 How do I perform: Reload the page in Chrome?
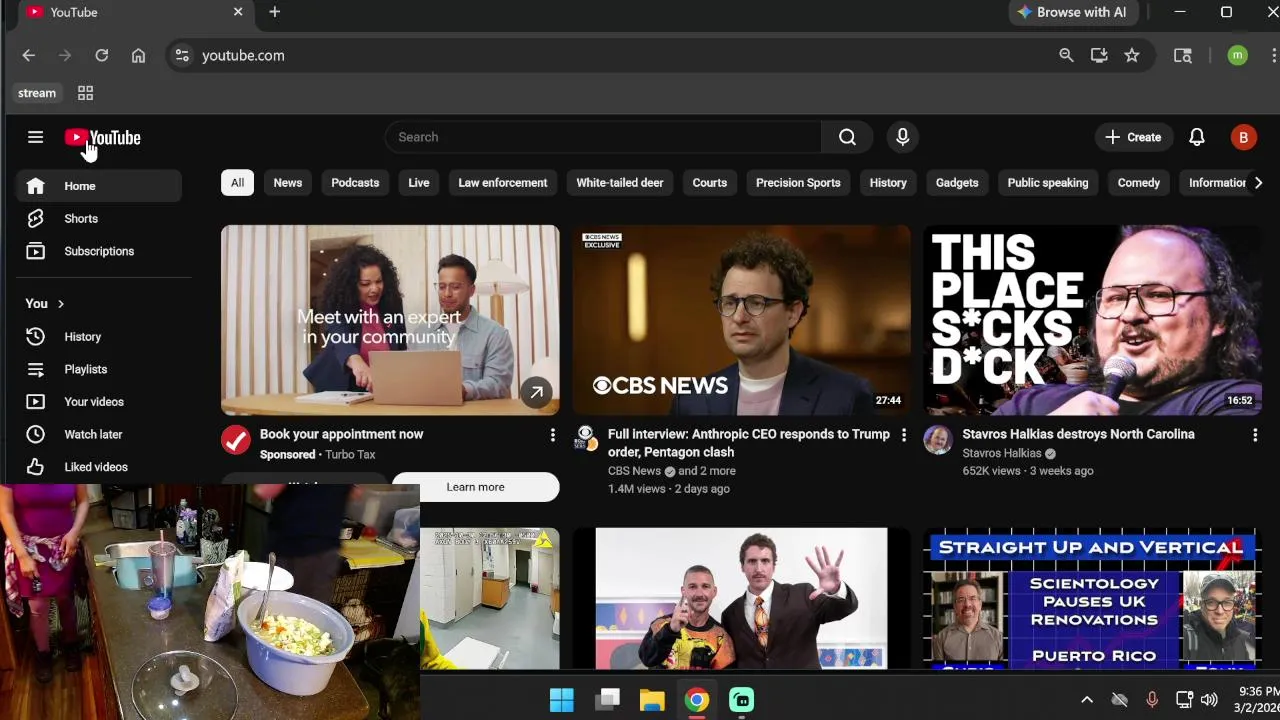[101, 56]
